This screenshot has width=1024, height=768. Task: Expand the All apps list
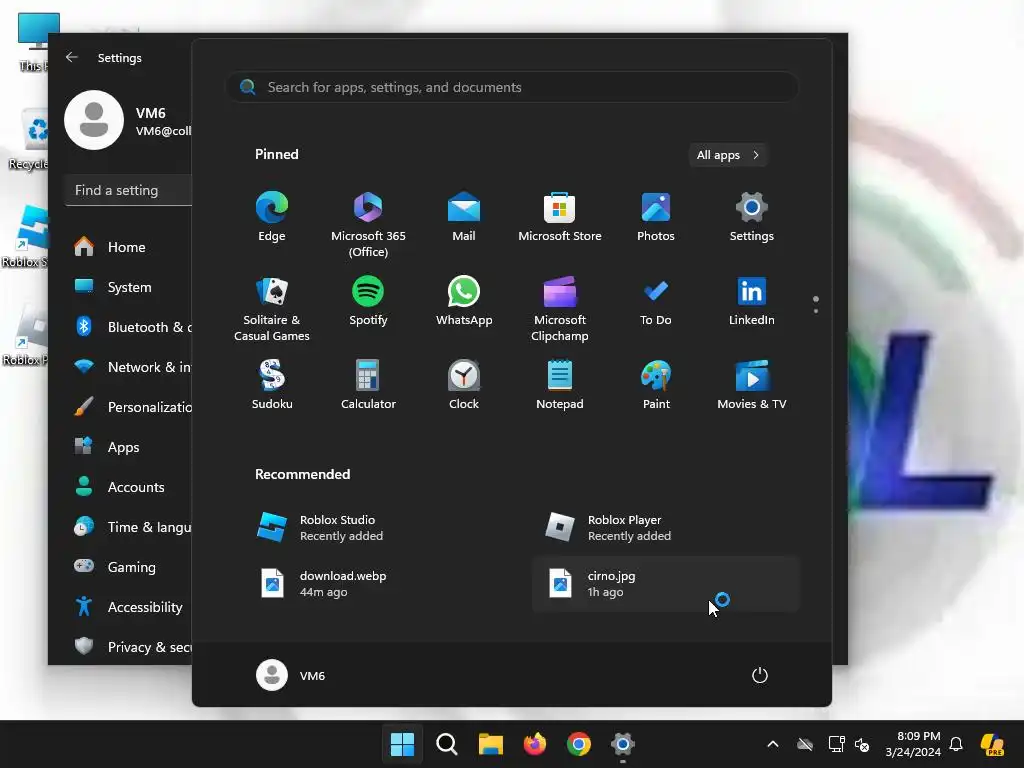point(728,155)
